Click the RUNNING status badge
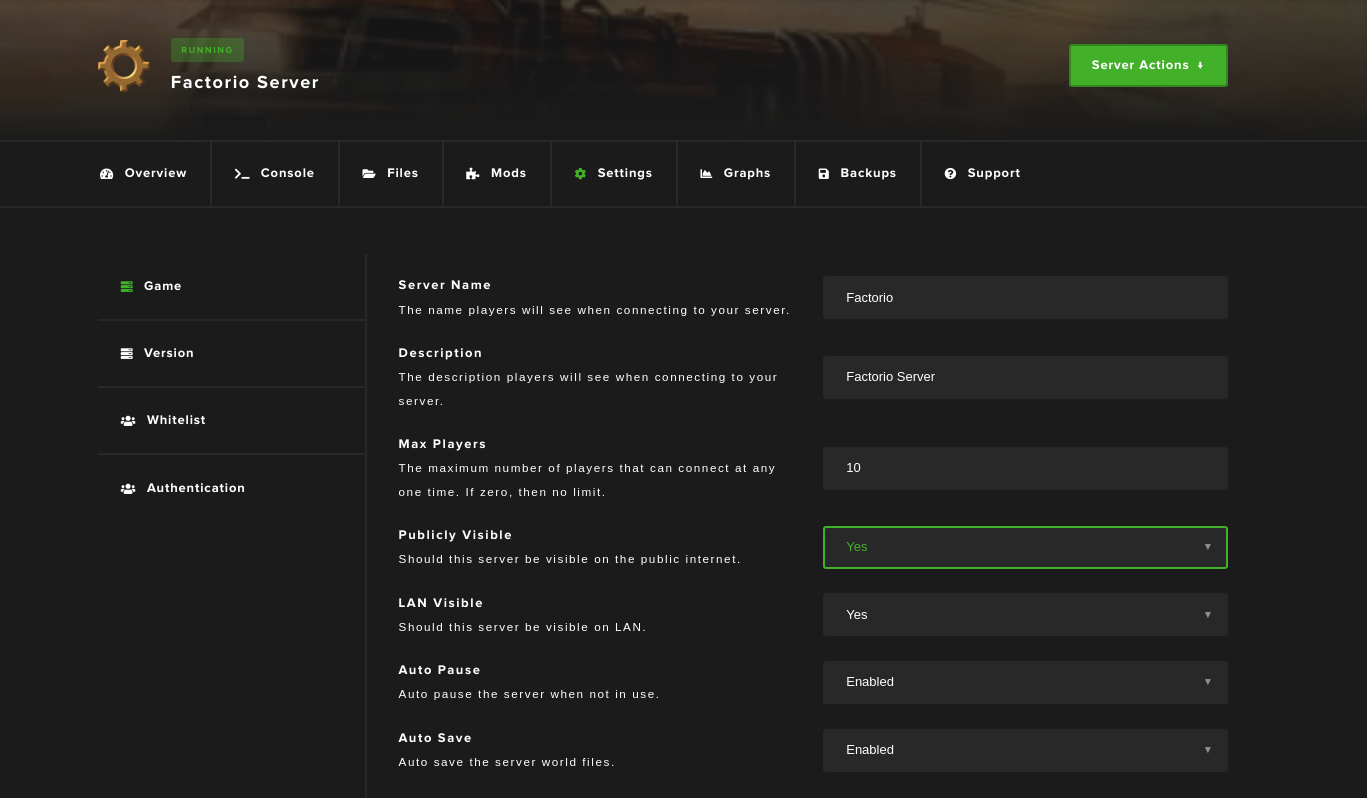 click(x=207, y=50)
